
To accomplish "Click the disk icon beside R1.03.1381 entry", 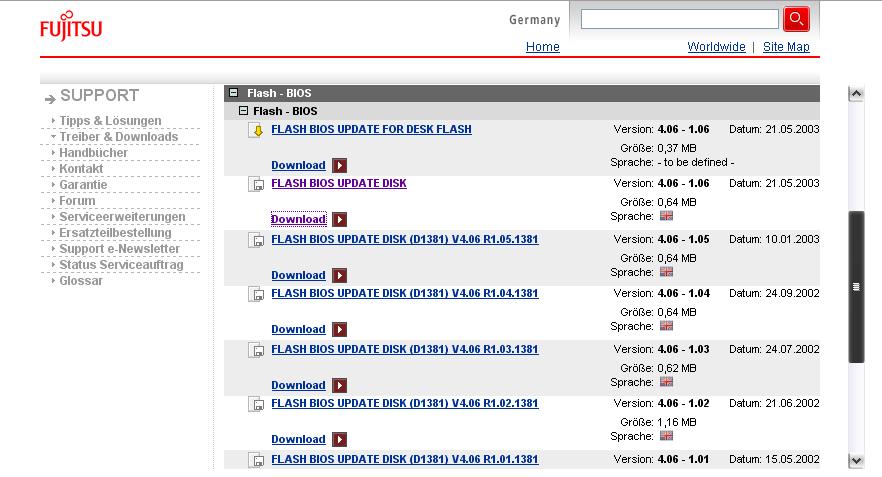I will click(256, 350).
